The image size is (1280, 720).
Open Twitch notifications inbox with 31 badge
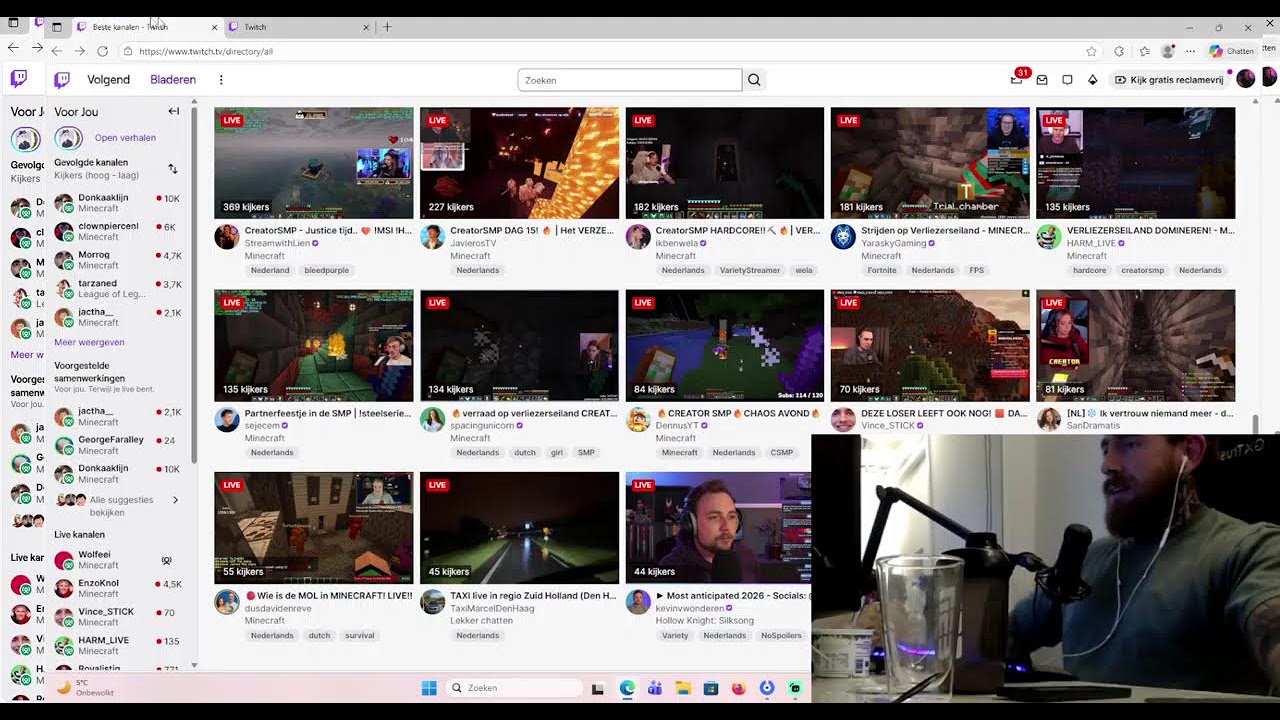click(x=1017, y=80)
